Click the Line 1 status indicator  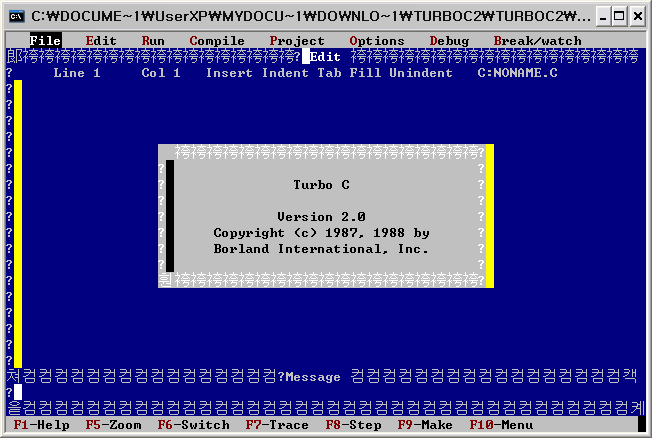tap(77, 73)
